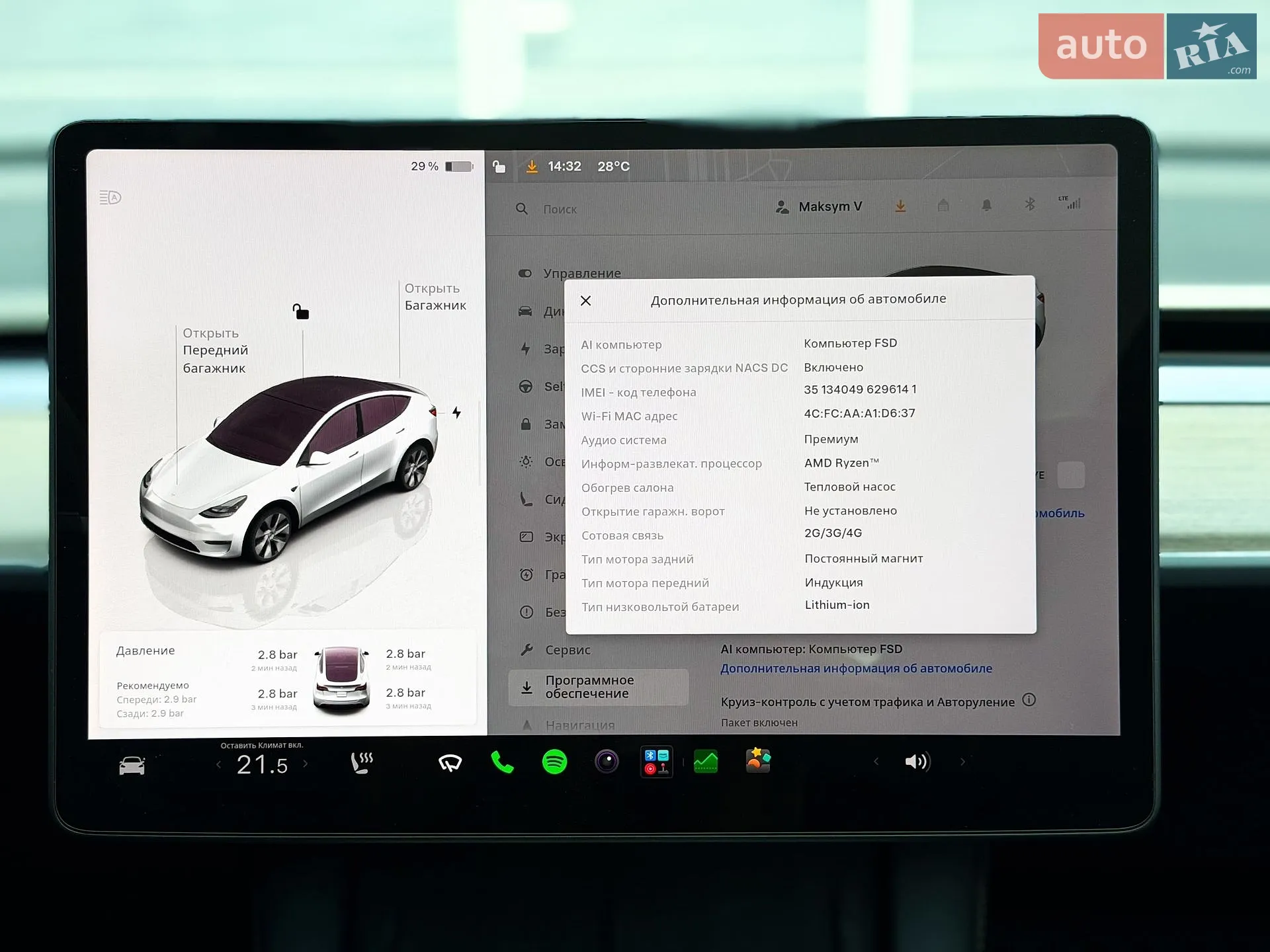This screenshot has height=952, width=1270.
Task: Tap the padlock icon in status bar
Action: 499,167
